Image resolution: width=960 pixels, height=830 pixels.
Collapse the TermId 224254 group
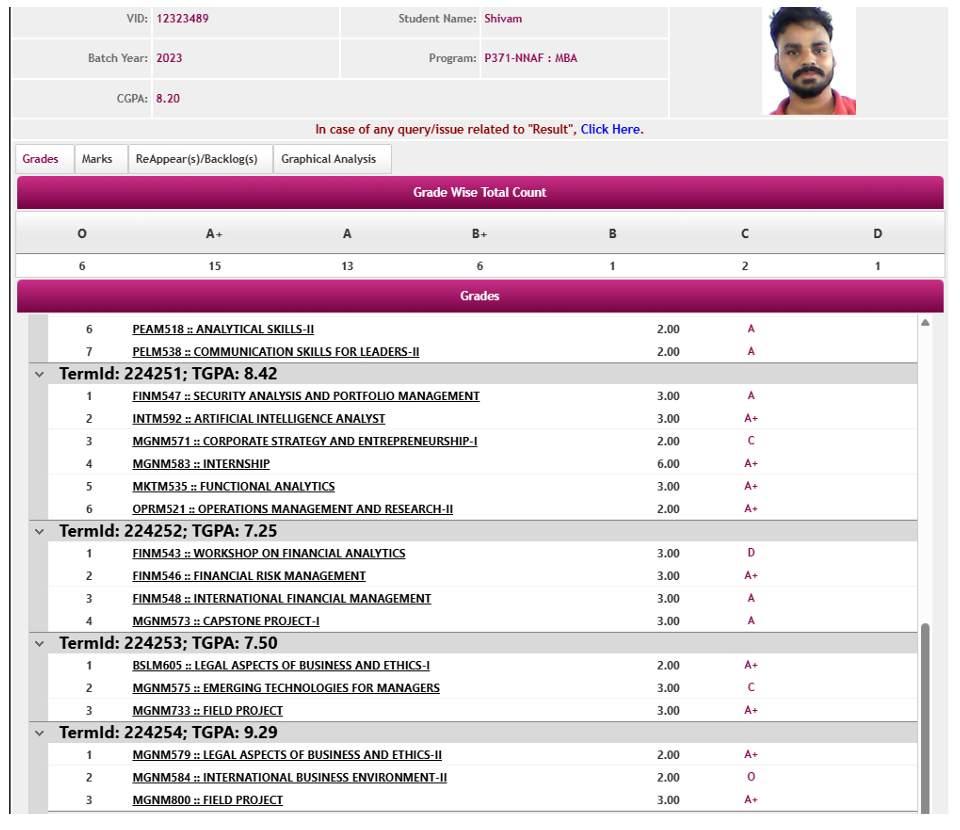tap(40, 733)
